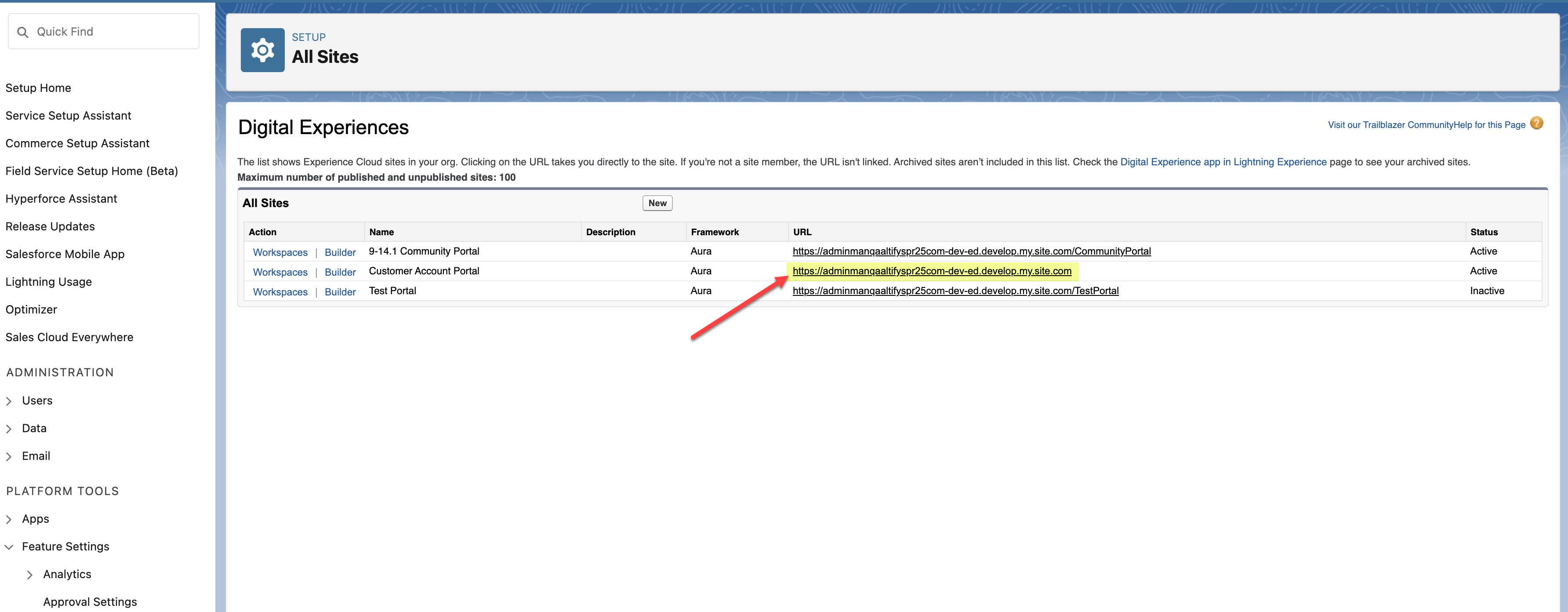The width and height of the screenshot is (1568, 612).
Task: Go to Setup Home
Action: tap(38, 87)
